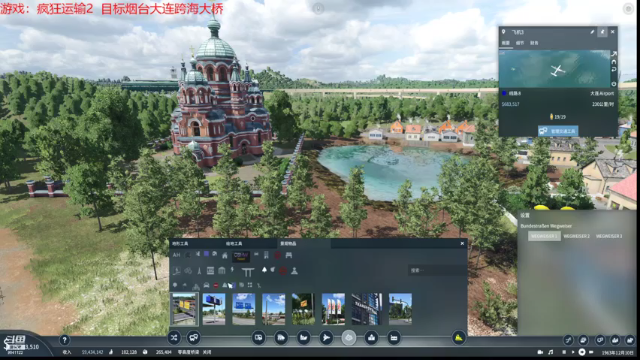Screen dimensions: 640x360
Task: Open the water transport ship menu
Action: (304, 338)
